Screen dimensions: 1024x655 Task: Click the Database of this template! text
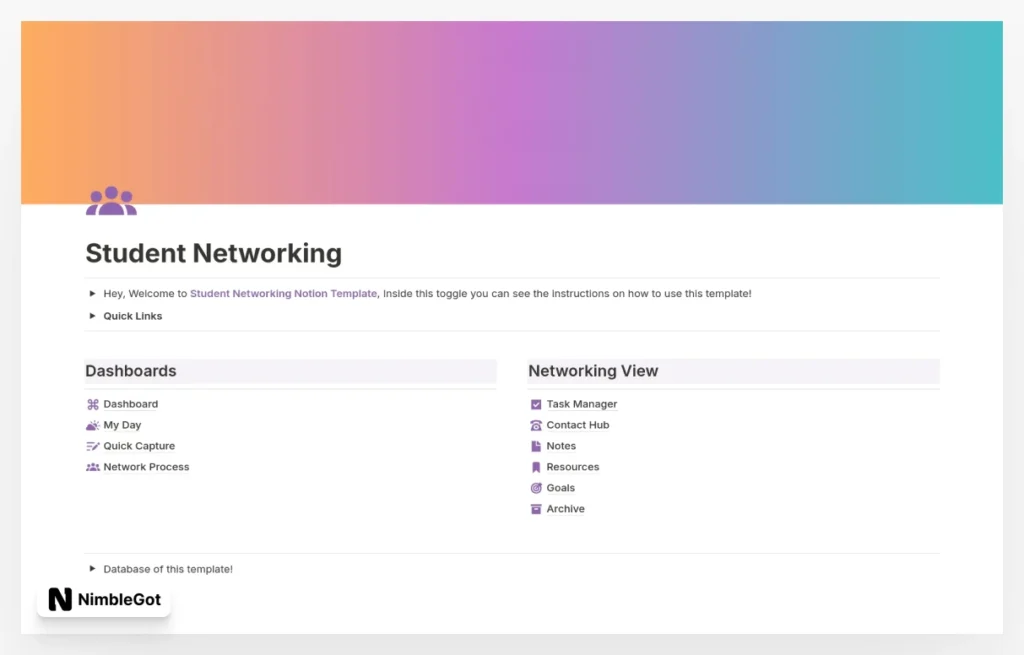tap(168, 569)
